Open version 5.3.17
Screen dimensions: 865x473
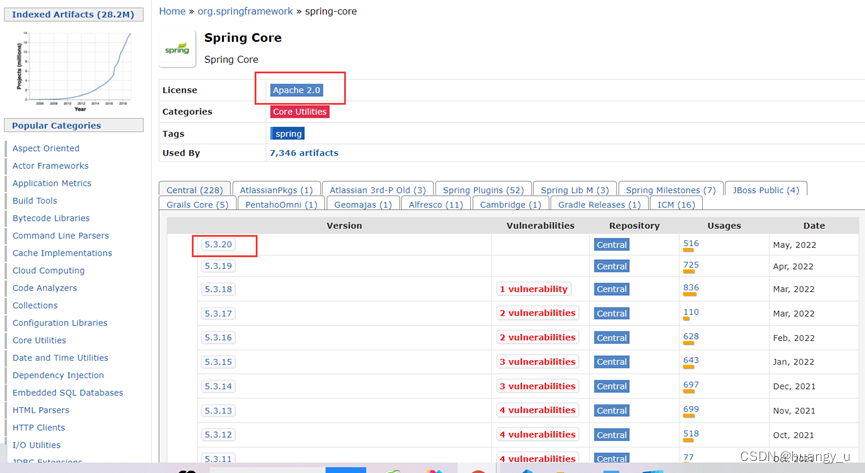tap(218, 313)
